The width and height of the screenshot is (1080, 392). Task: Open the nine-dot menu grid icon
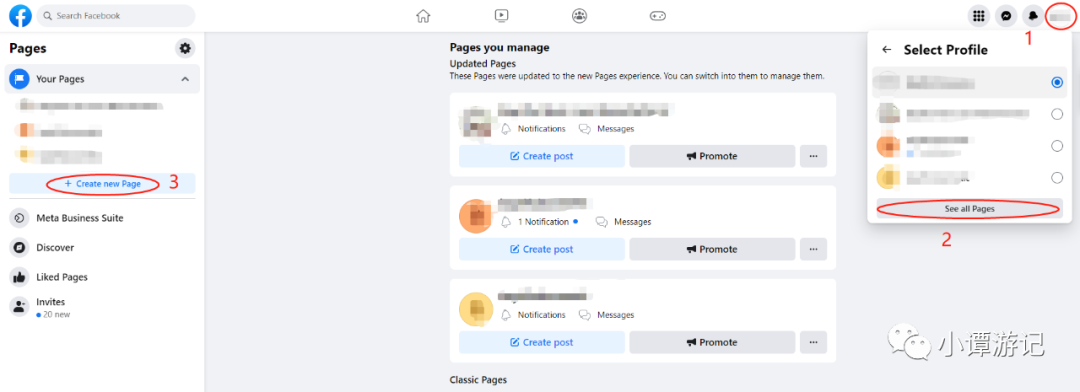point(978,15)
